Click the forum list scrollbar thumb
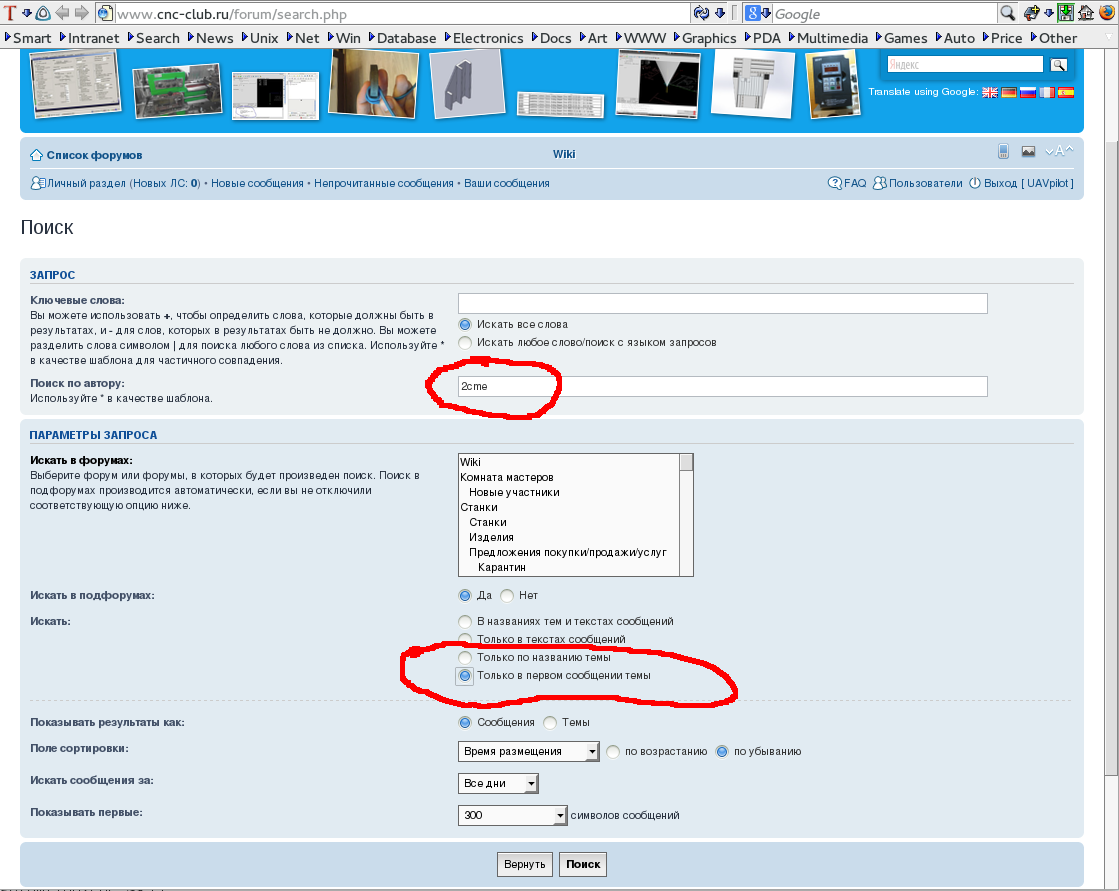Image resolution: width=1119 pixels, height=891 pixels. (x=687, y=463)
